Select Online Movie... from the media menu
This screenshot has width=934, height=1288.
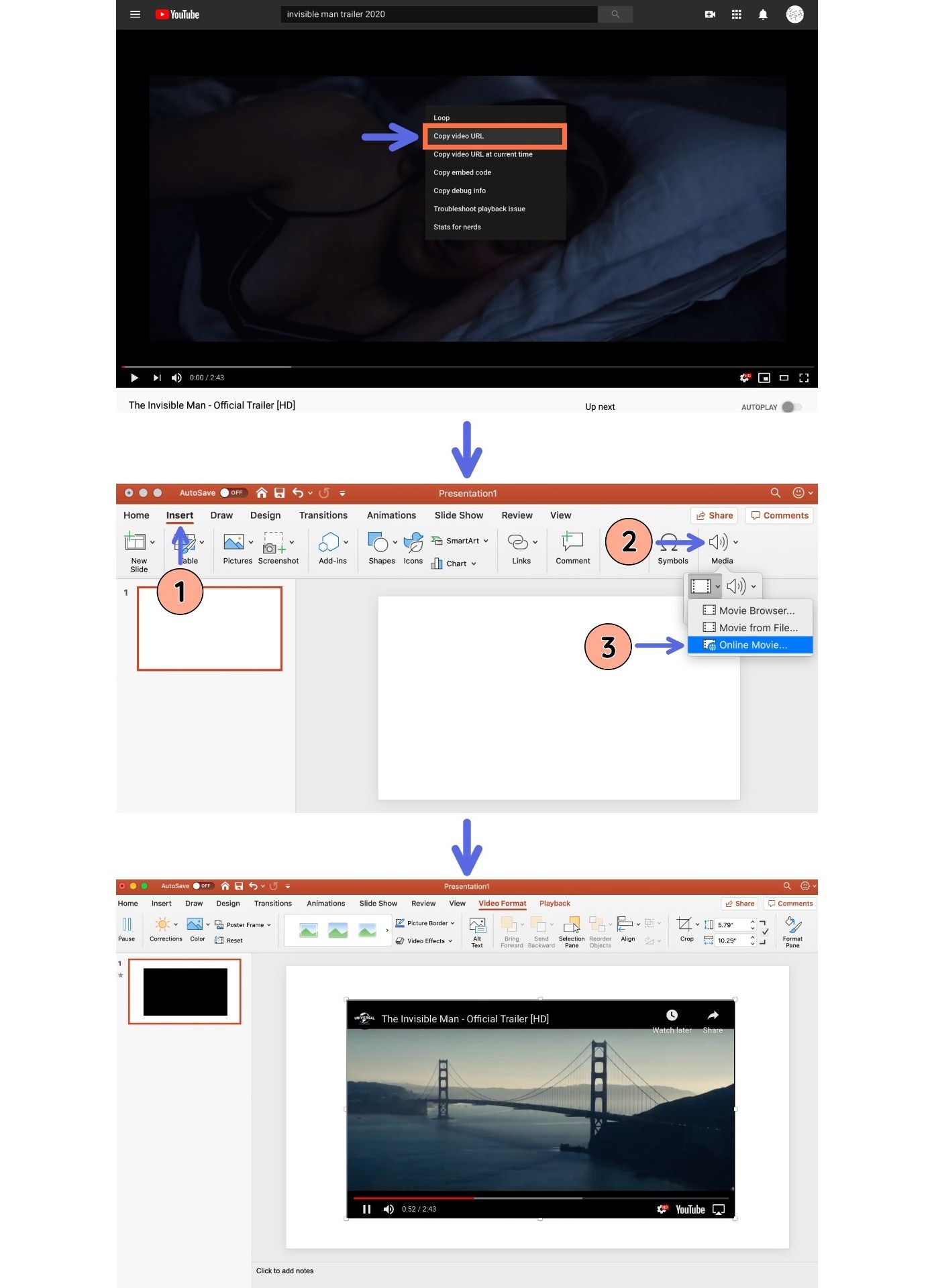[752, 645]
